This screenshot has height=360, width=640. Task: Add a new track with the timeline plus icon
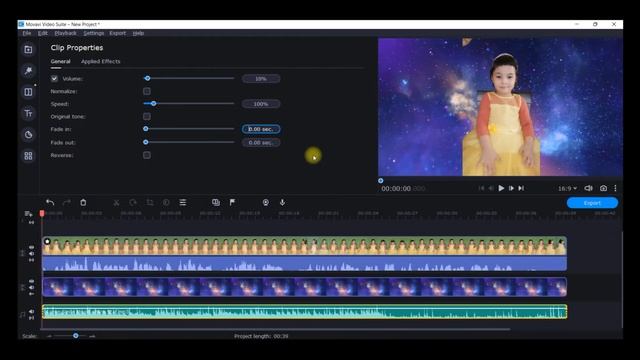pyautogui.click(x=28, y=214)
